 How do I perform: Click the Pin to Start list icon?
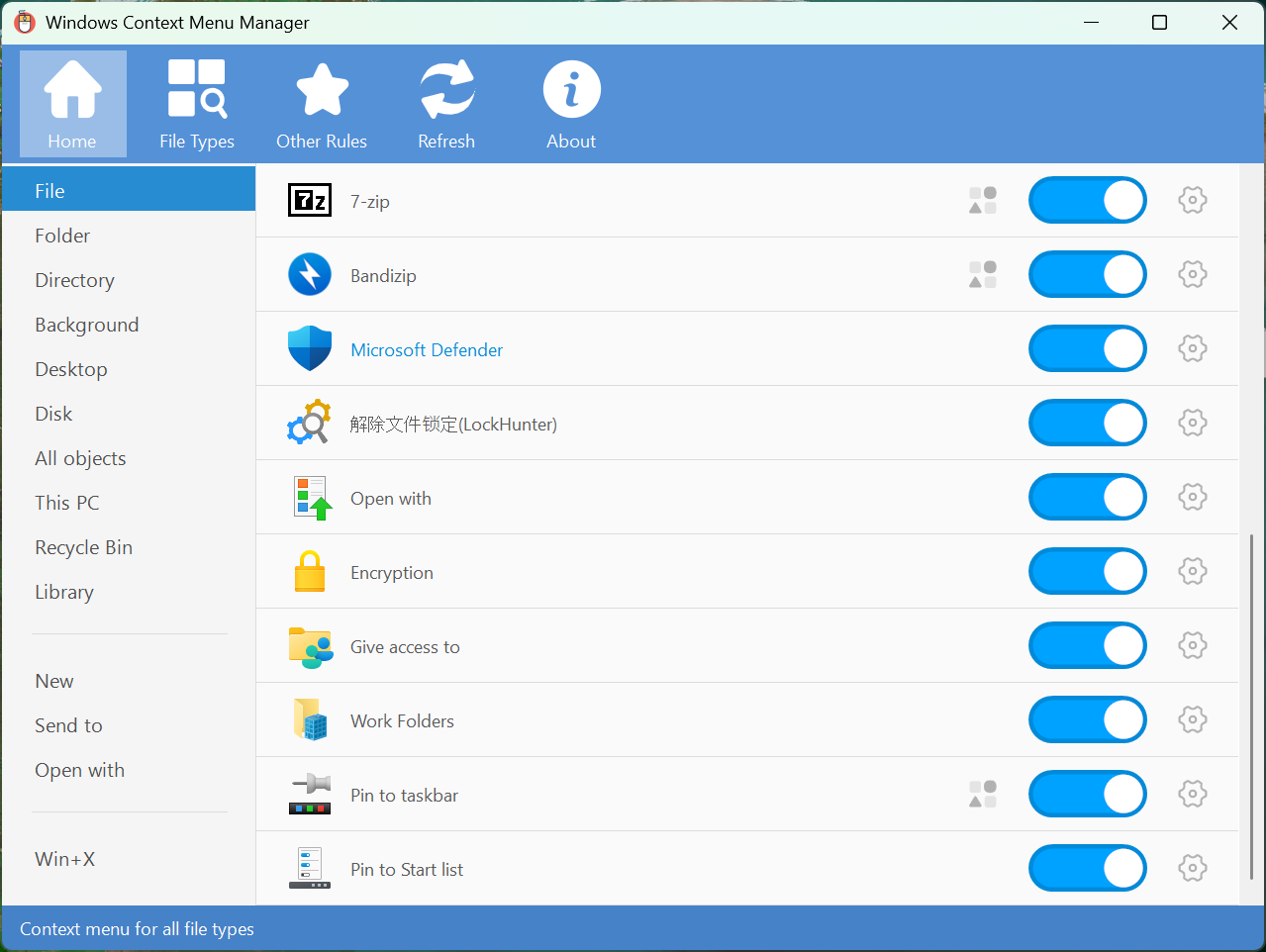click(x=310, y=868)
